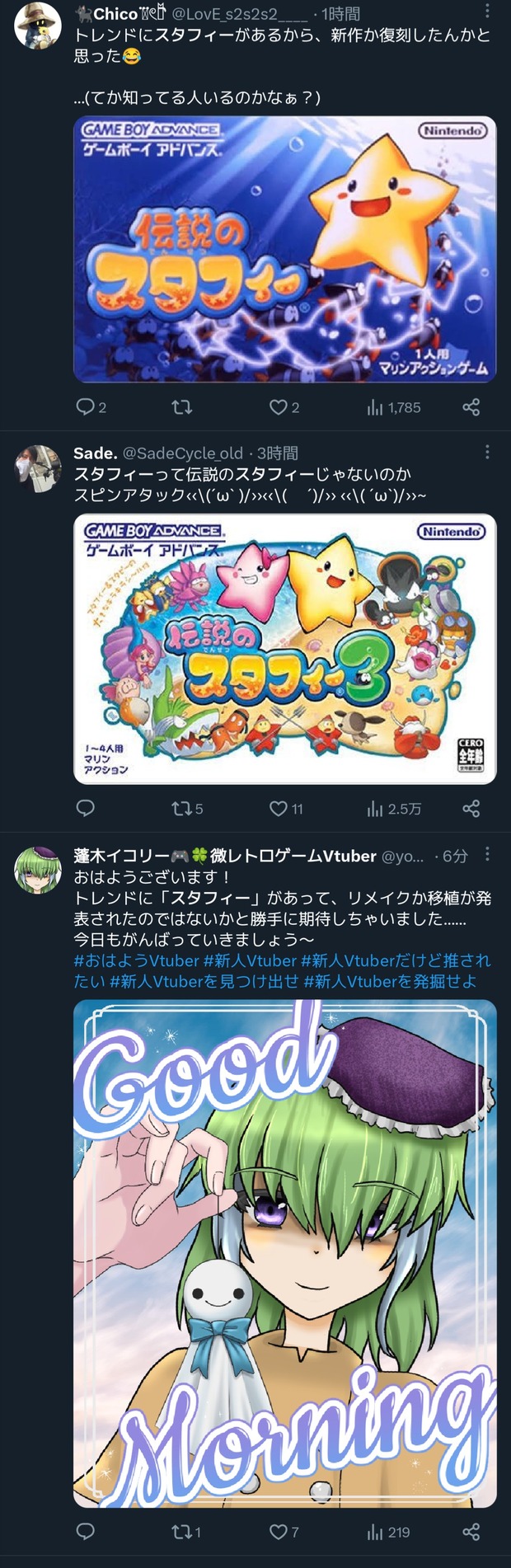The width and height of the screenshot is (511, 1568).
Task: Open Sade's profile avatar
Action: coord(38,468)
